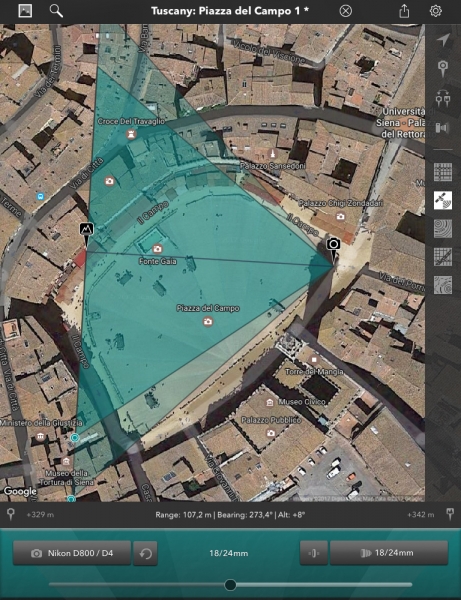Open the photo overlay image icon
Image resolution: width=461 pixels, height=600 pixels.
pyautogui.click(x=25, y=11)
